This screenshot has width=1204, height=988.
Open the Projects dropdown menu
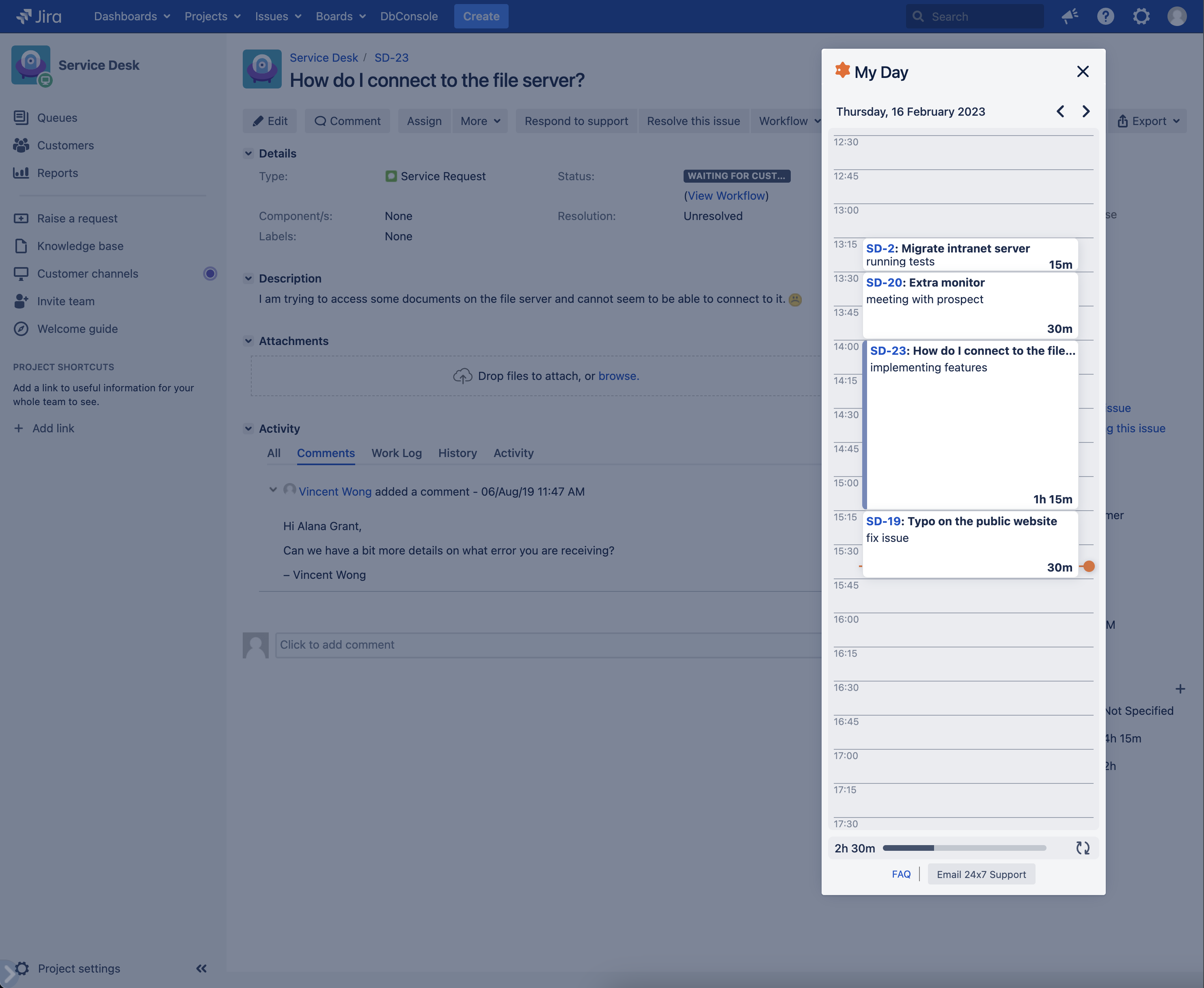pos(212,17)
